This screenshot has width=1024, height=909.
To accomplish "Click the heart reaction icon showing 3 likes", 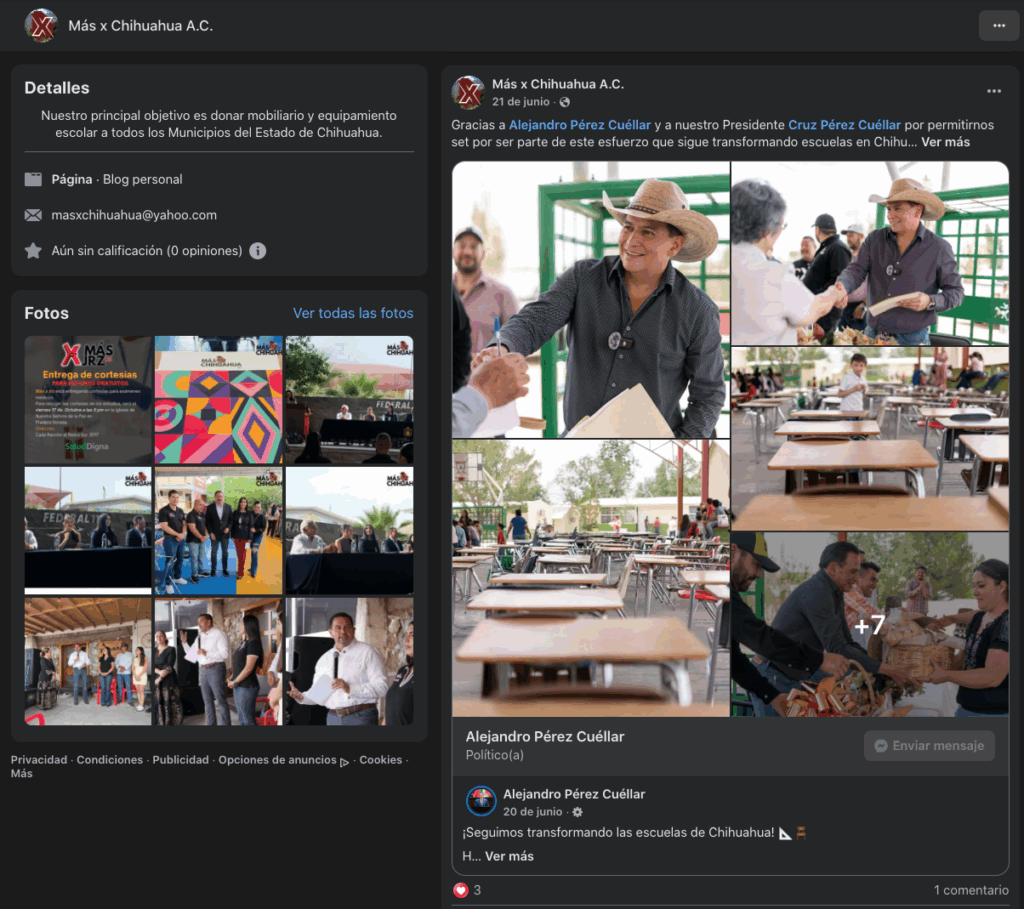I will tap(460, 889).
